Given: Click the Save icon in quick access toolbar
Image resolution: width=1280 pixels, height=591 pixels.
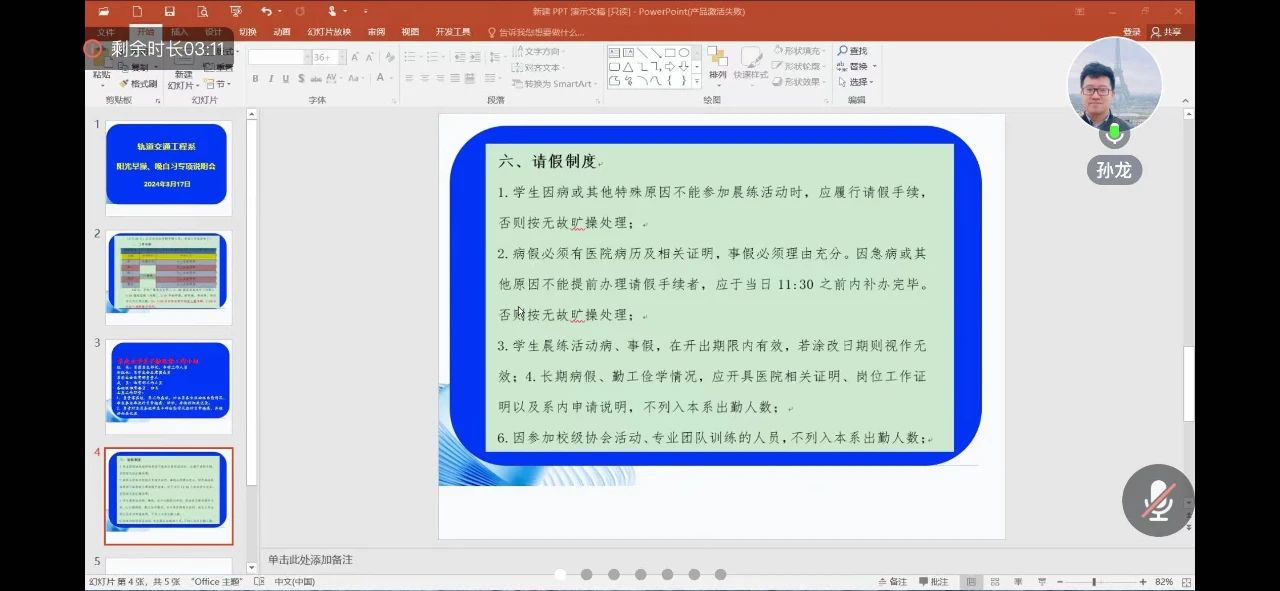Looking at the screenshot, I should (169, 11).
